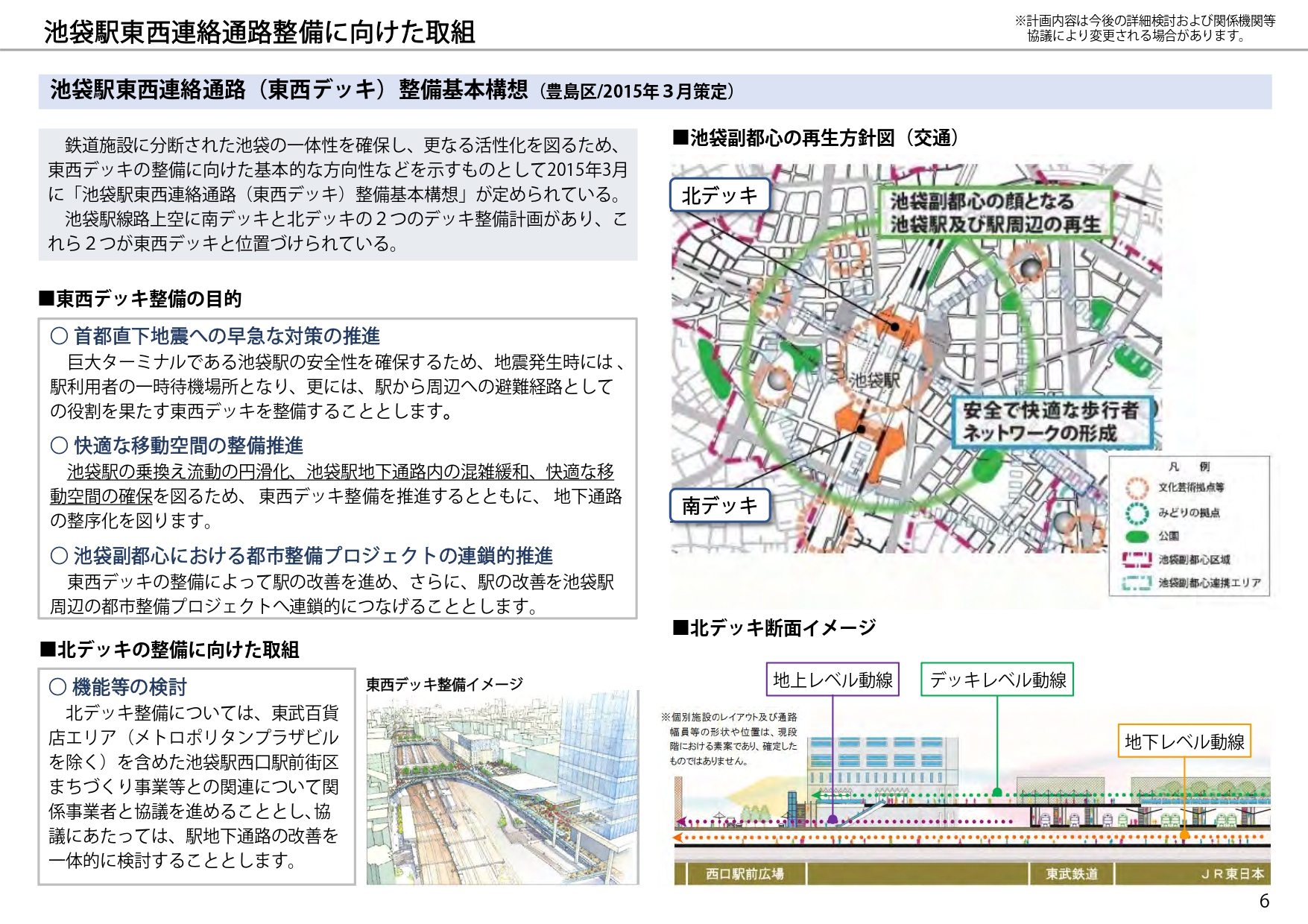This screenshot has width=1308, height=924.
Task: Click the 東武鉄道 bar in the section diagram
Action: [1071, 874]
